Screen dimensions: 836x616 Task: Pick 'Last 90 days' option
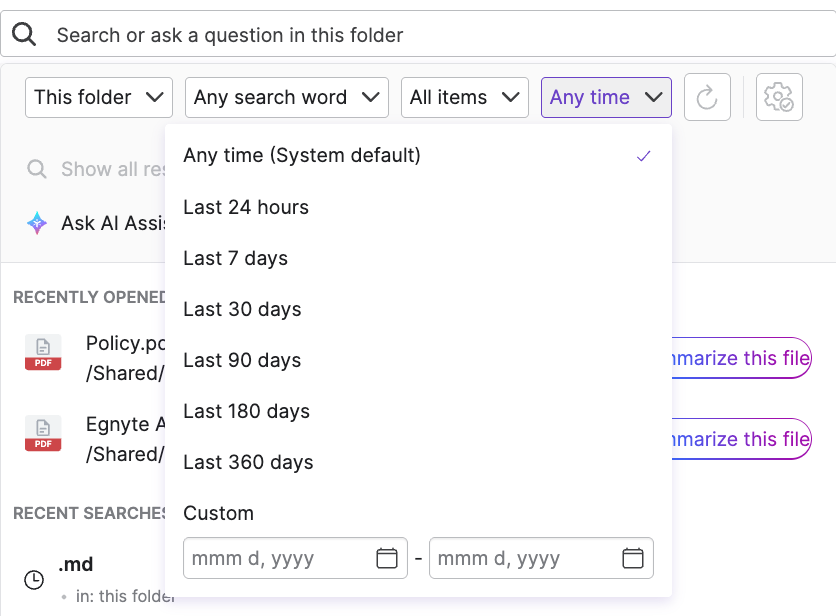coord(419,361)
